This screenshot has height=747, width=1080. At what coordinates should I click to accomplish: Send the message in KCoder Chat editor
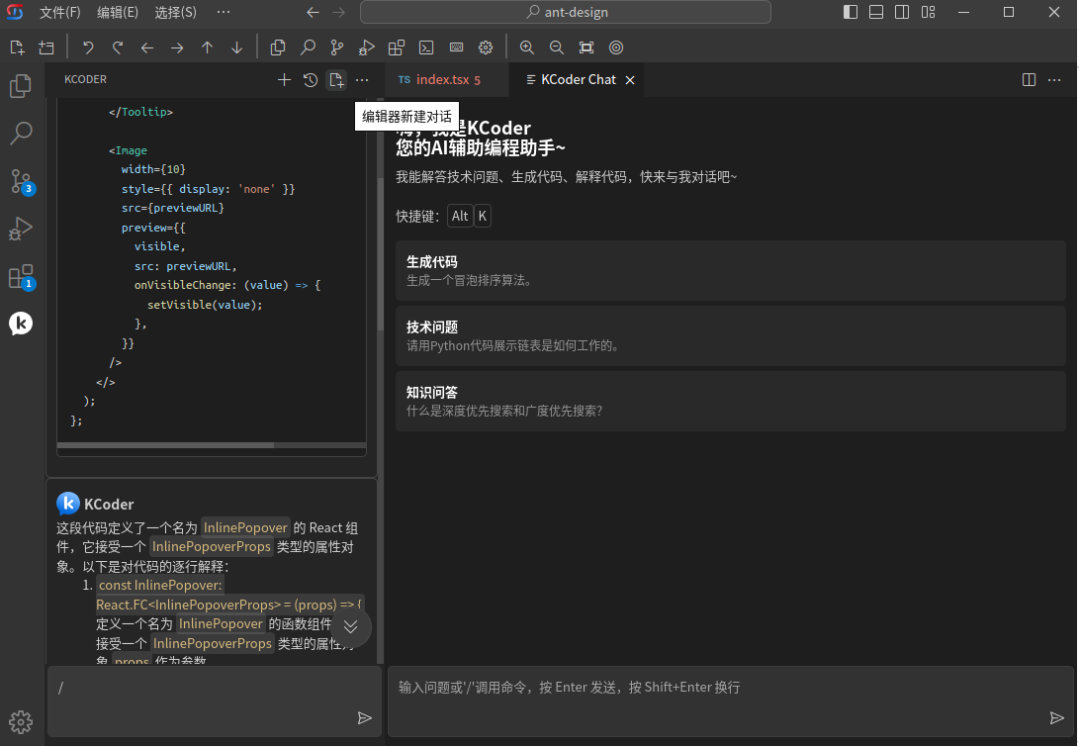1057,719
